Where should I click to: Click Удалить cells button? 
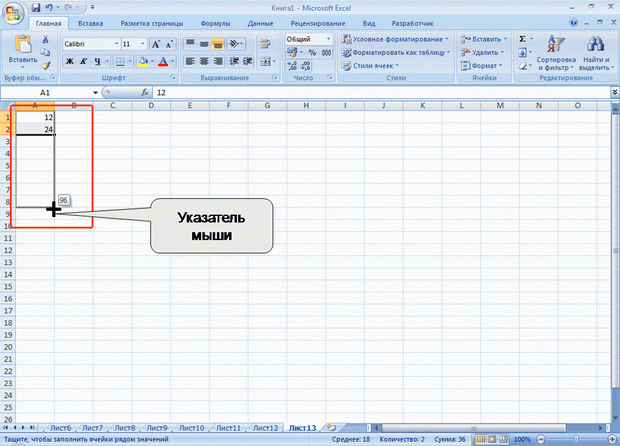(482, 52)
